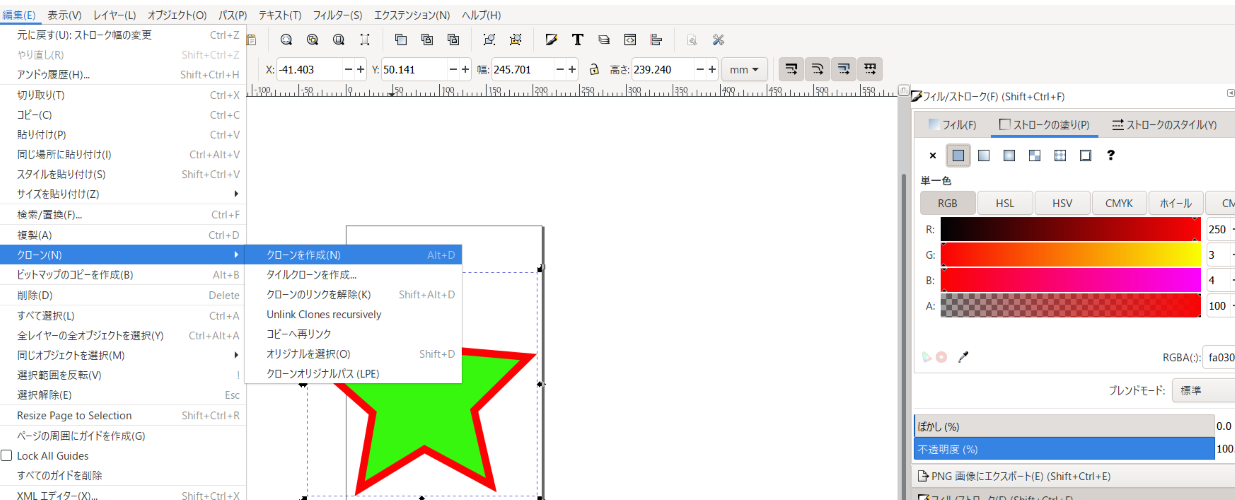Select the ホイール color mode button
Image resolution: width=1235 pixels, height=500 pixels.
click(x=1176, y=203)
